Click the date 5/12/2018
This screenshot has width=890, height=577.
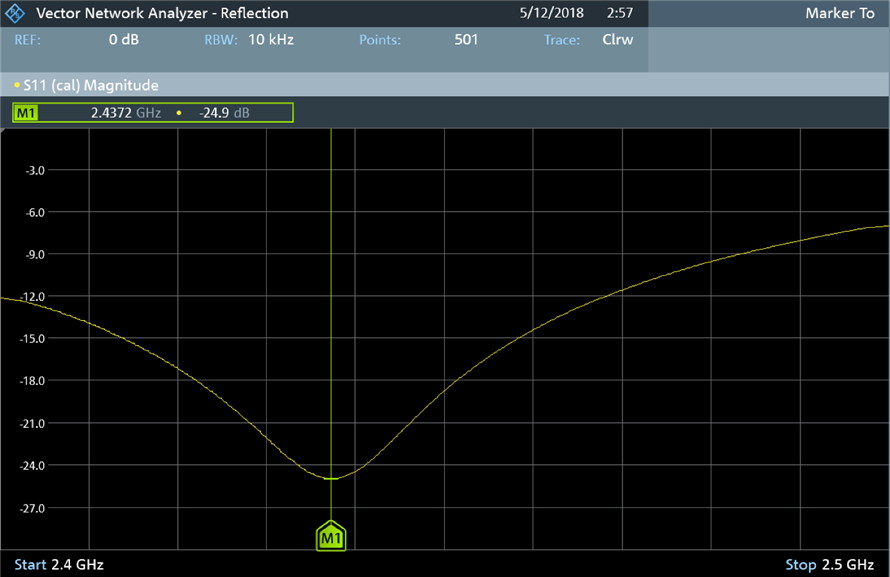click(551, 13)
